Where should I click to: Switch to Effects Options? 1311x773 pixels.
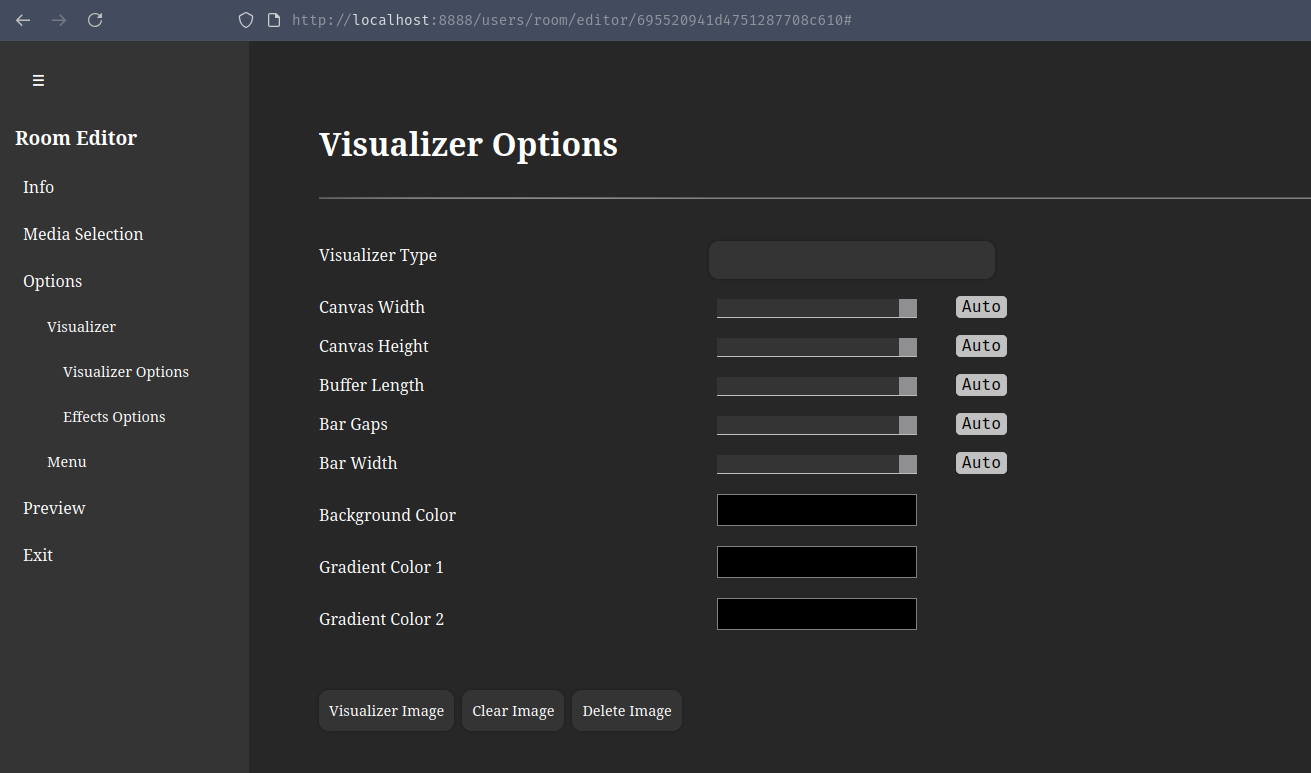(x=114, y=416)
